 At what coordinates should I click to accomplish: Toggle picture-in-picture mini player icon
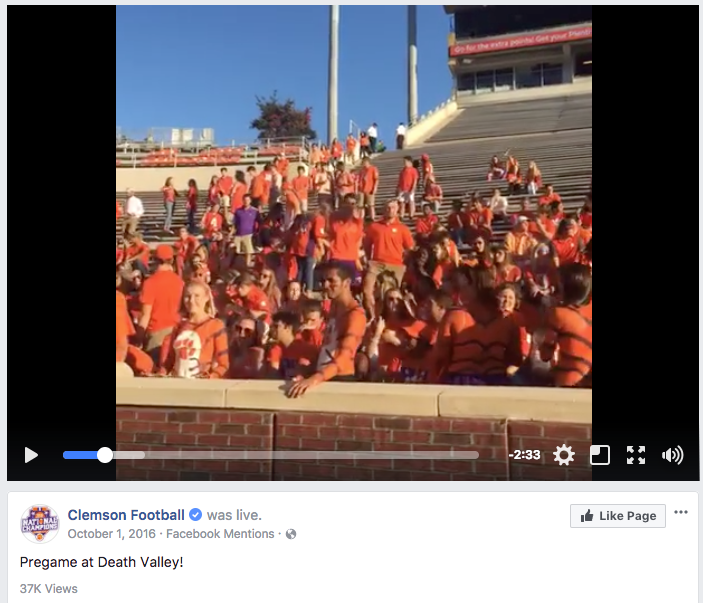coord(599,455)
